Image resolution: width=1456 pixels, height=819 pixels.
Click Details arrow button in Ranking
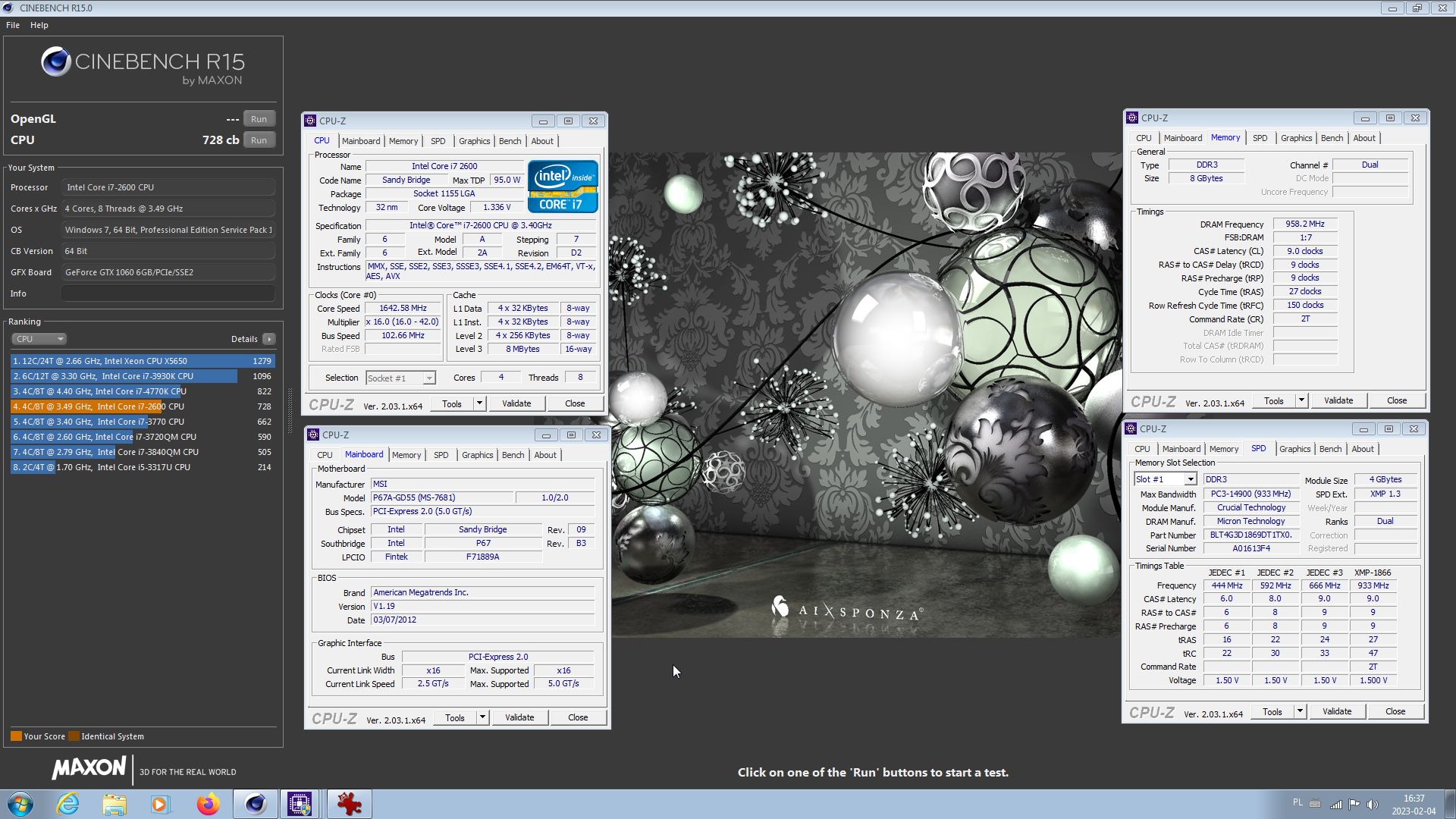[269, 339]
